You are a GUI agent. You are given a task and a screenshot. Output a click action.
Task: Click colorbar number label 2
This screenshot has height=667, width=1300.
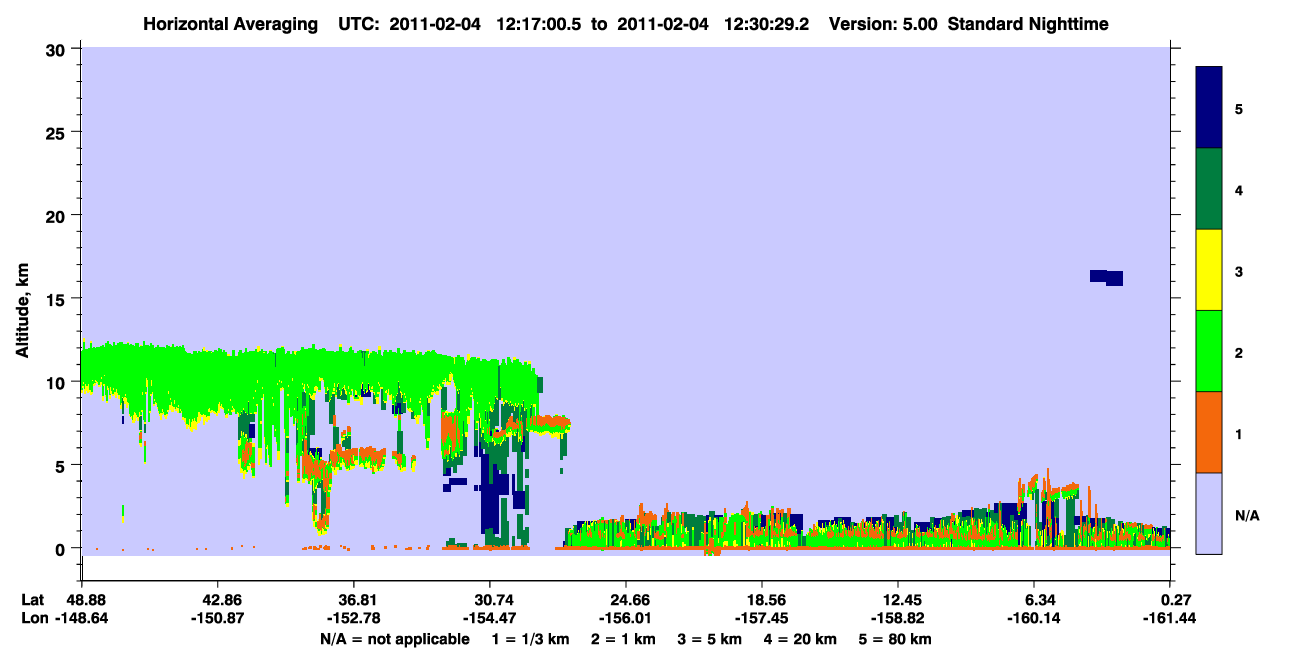pos(1239,353)
